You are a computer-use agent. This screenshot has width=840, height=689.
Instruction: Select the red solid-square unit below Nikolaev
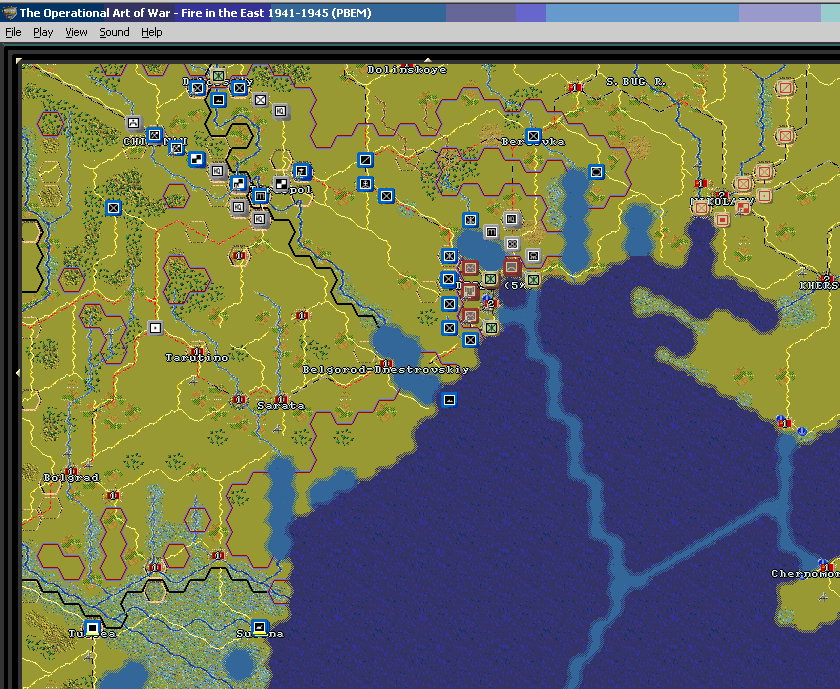pyautogui.click(x=722, y=220)
